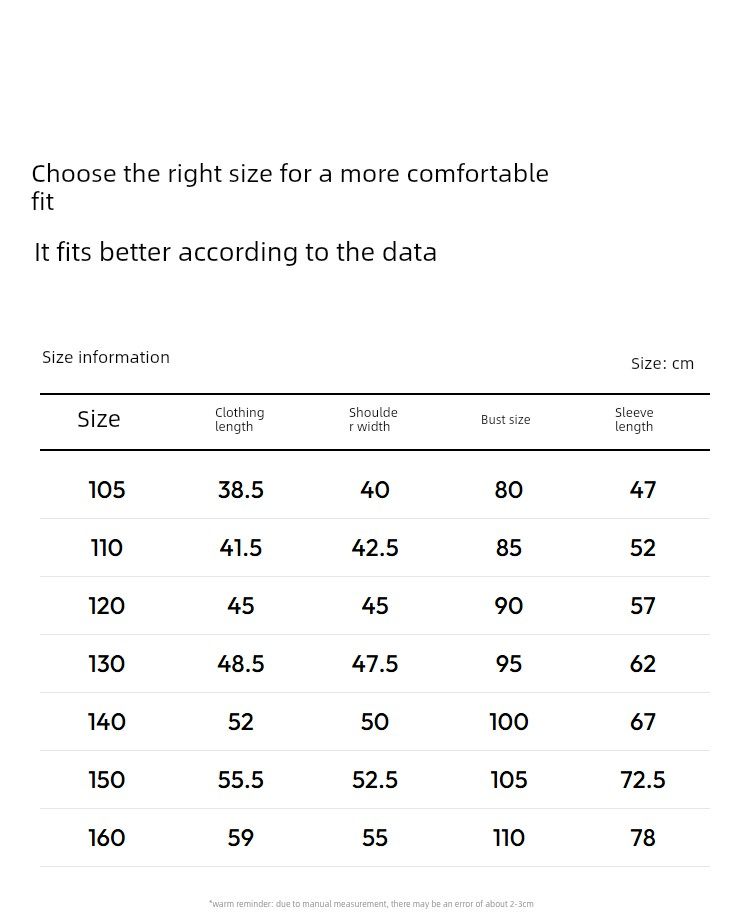Click the "Clothing length" column header

click(240, 420)
